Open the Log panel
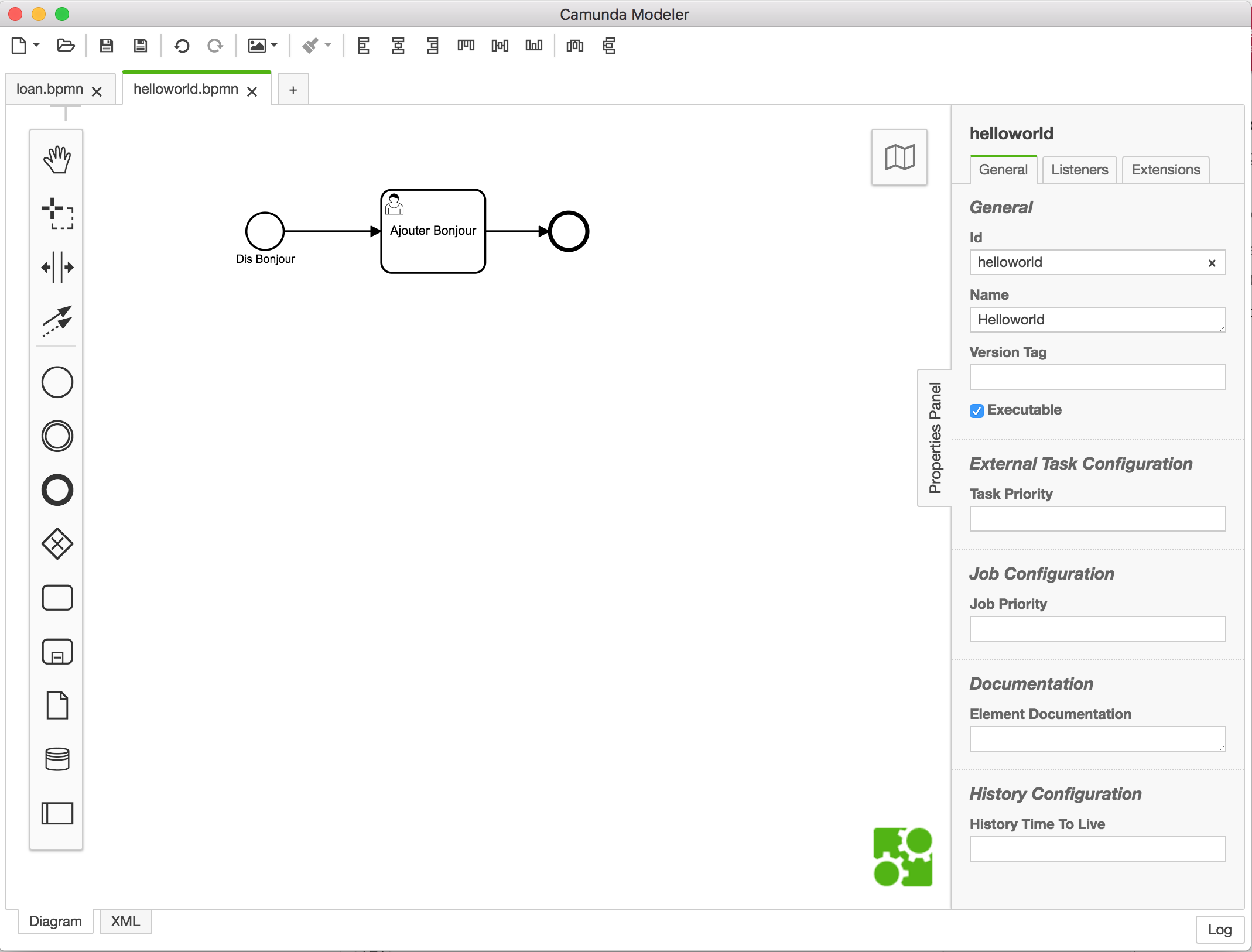The width and height of the screenshot is (1252, 952). 1219,930
